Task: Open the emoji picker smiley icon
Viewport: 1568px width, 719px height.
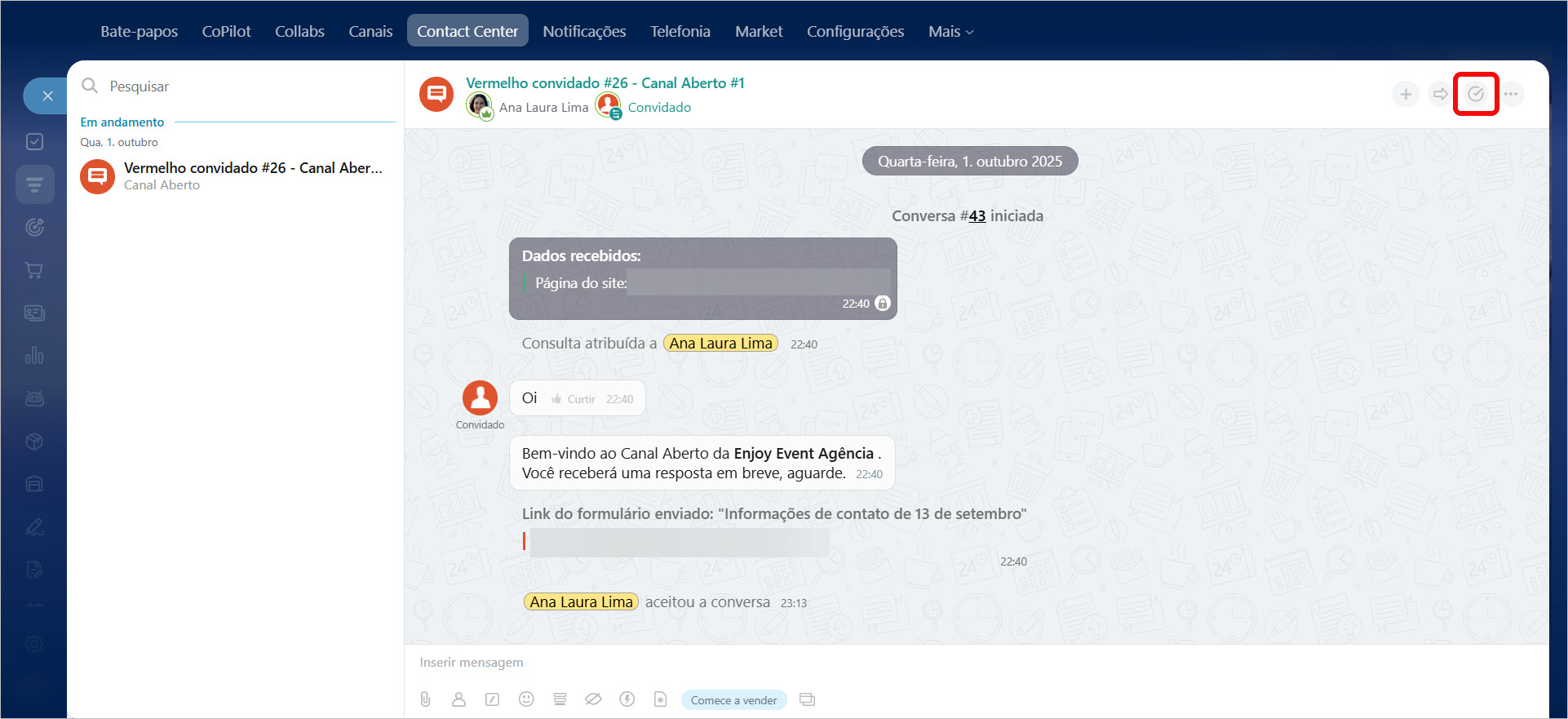Action: (x=526, y=699)
